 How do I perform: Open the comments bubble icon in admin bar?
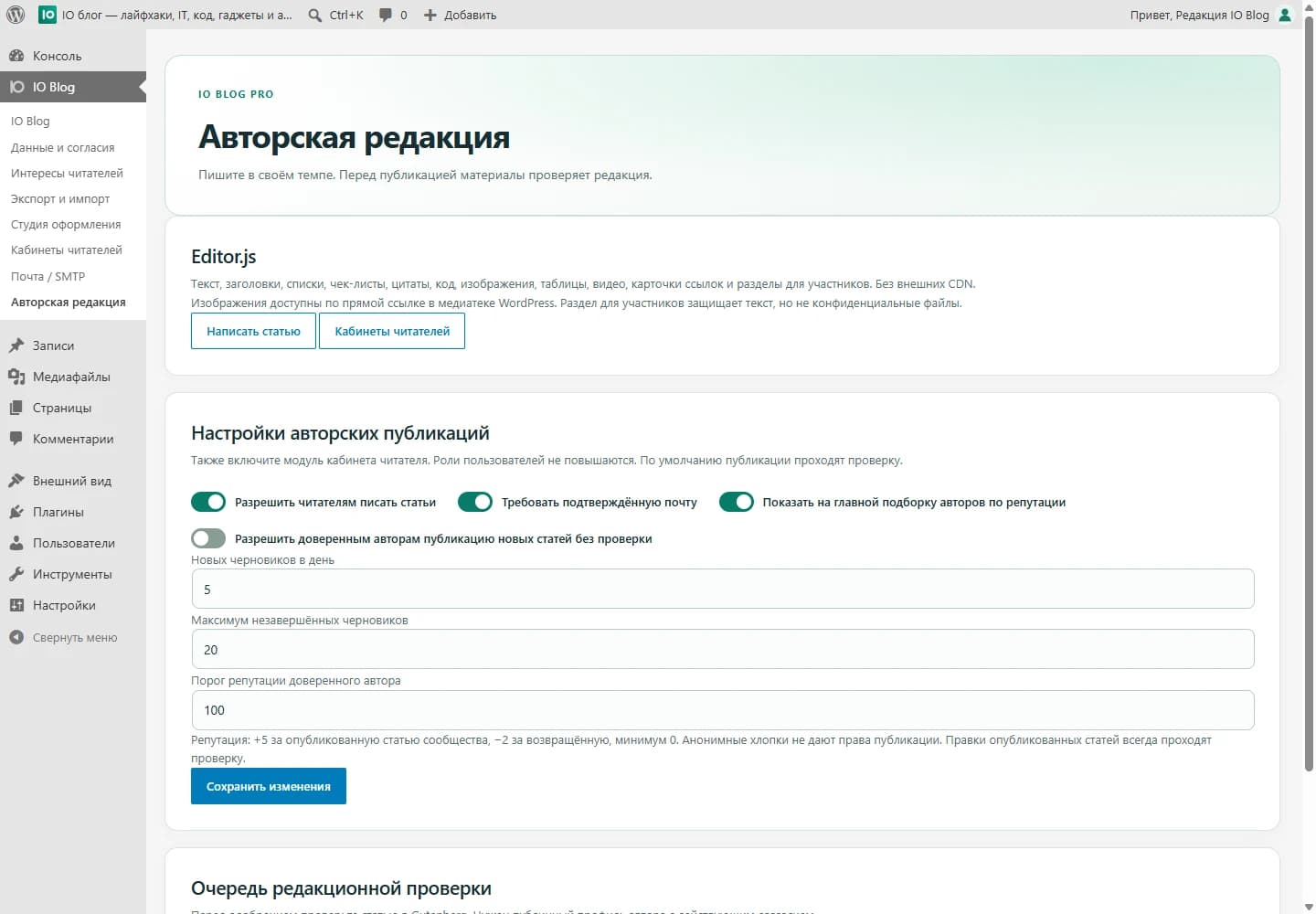click(386, 15)
